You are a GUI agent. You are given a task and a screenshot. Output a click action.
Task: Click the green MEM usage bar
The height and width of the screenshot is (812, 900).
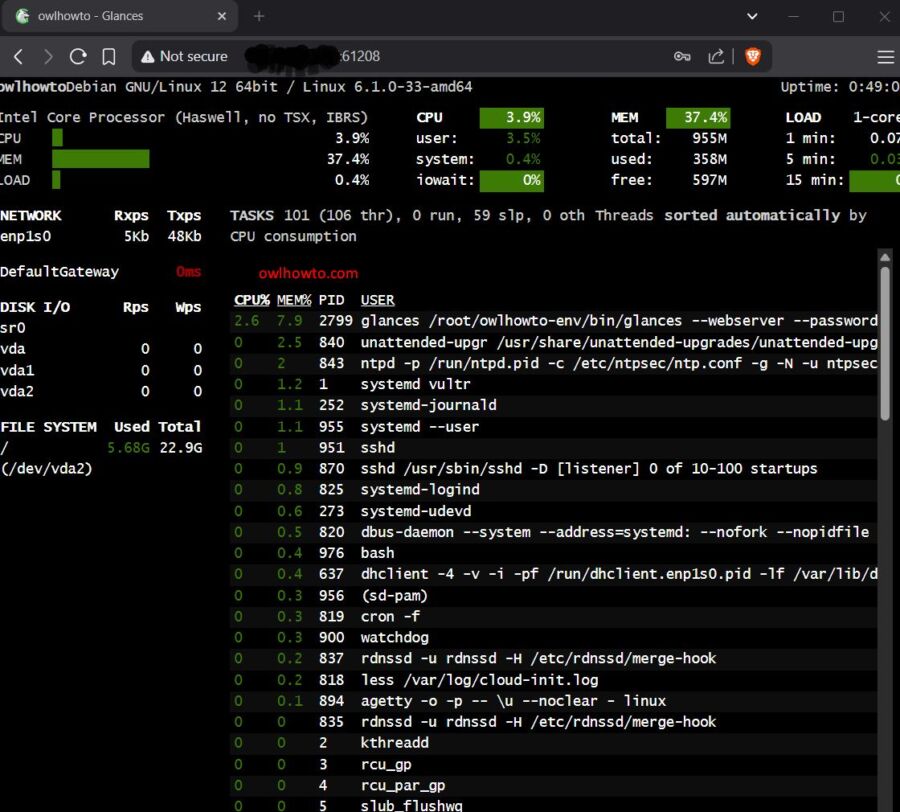100,159
